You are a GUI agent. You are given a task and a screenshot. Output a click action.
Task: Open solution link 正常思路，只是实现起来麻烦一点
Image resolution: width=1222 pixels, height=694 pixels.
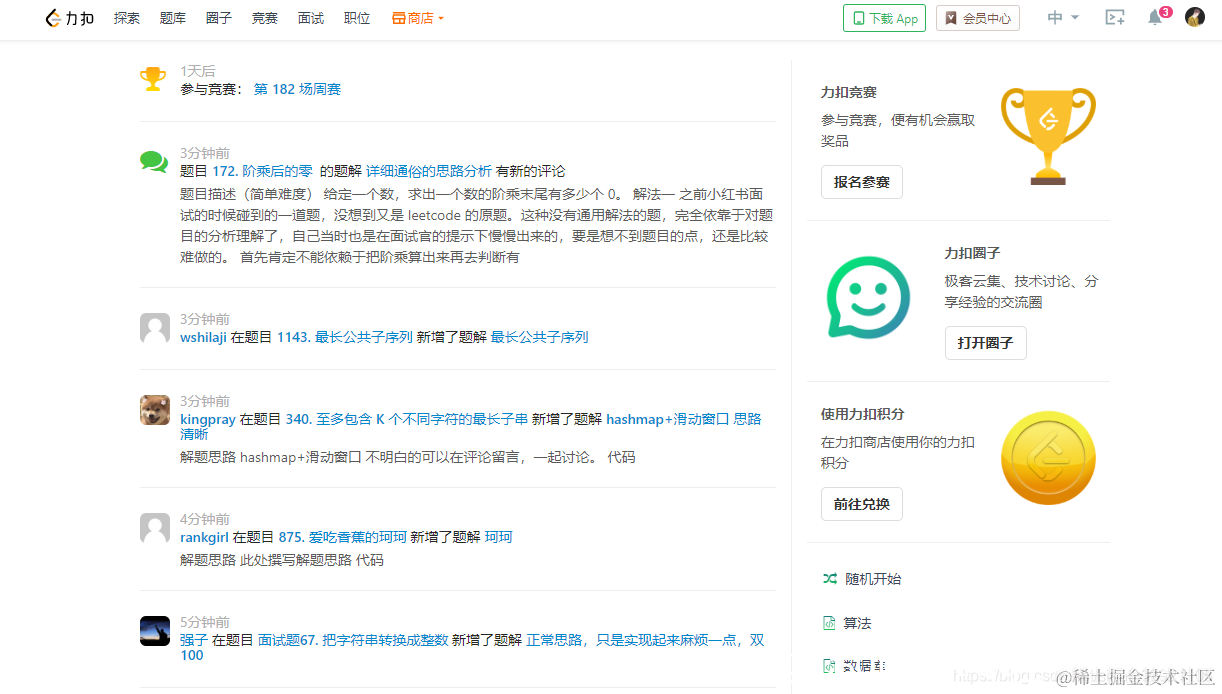[x=472, y=647]
